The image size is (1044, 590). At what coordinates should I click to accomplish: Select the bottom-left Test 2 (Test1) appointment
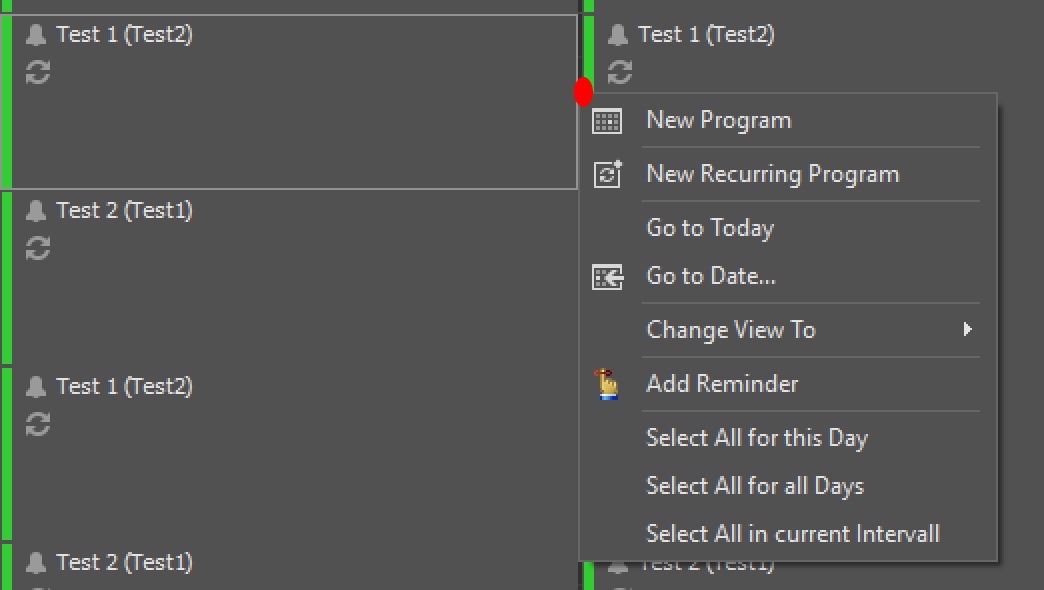290,567
